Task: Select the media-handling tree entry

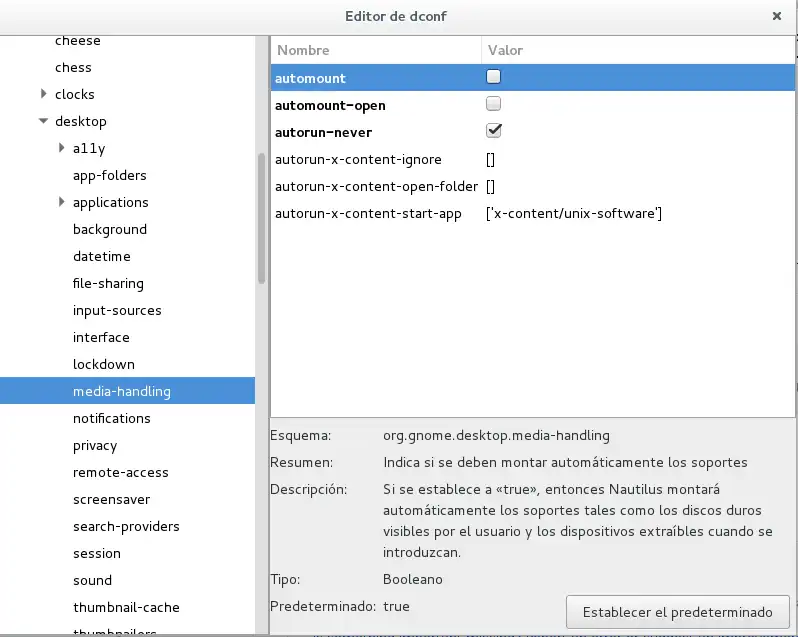Action: pos(127,391)
